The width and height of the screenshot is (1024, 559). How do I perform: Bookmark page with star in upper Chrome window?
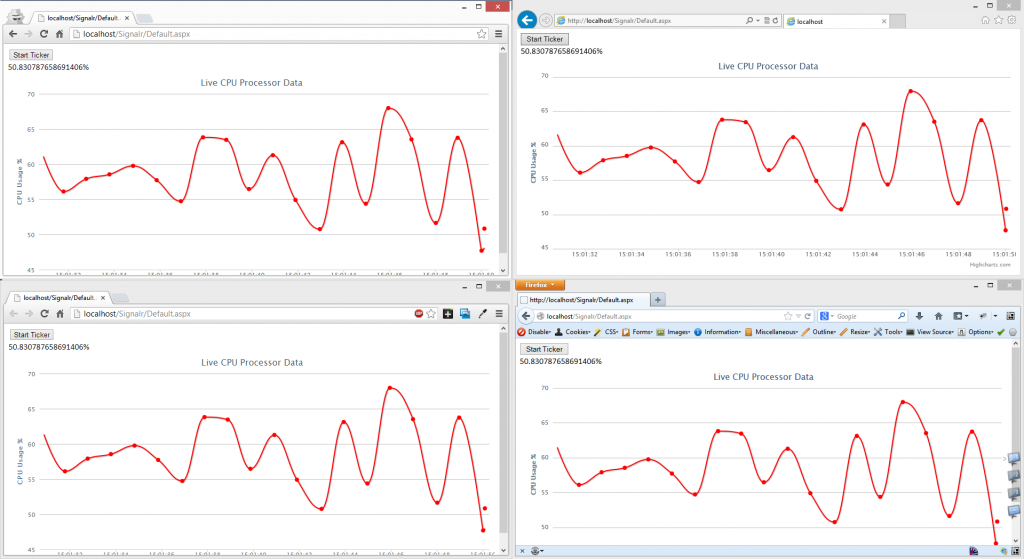click(481, 34)
